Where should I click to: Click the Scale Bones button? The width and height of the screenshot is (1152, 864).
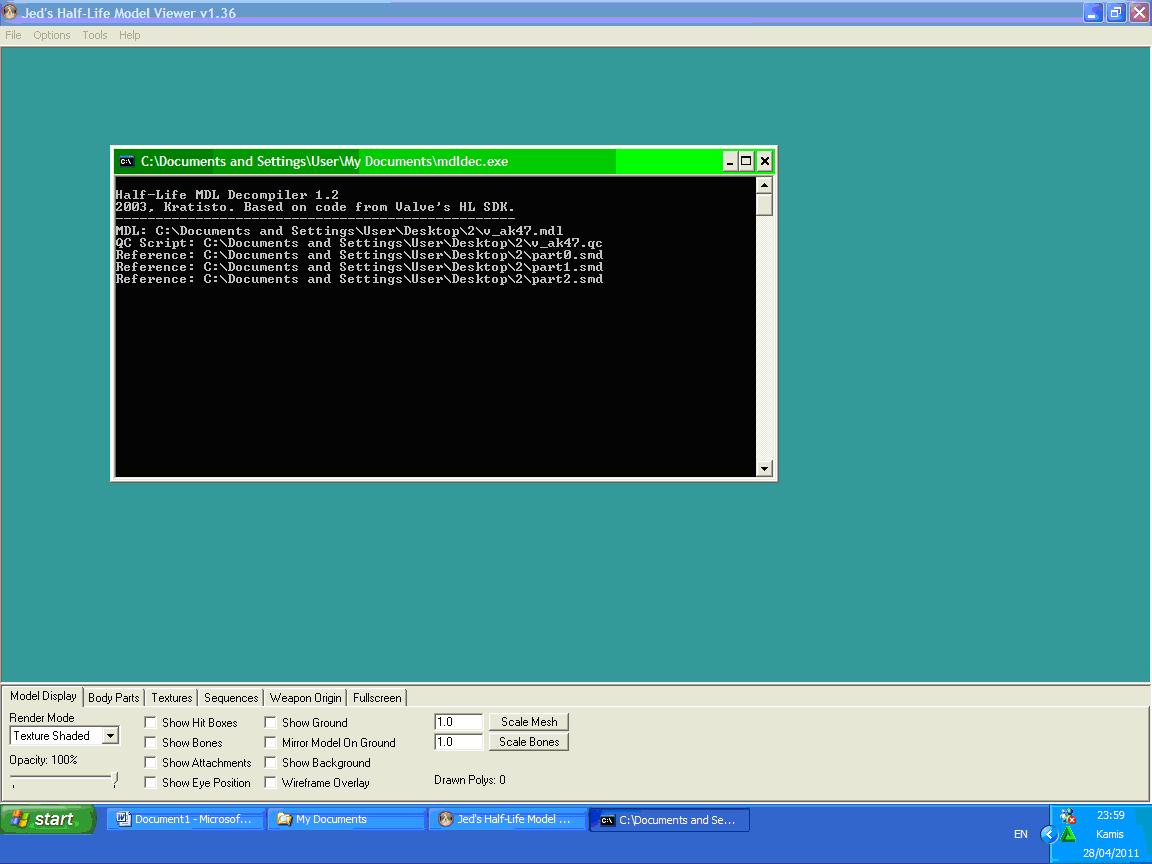pos(529,742)
